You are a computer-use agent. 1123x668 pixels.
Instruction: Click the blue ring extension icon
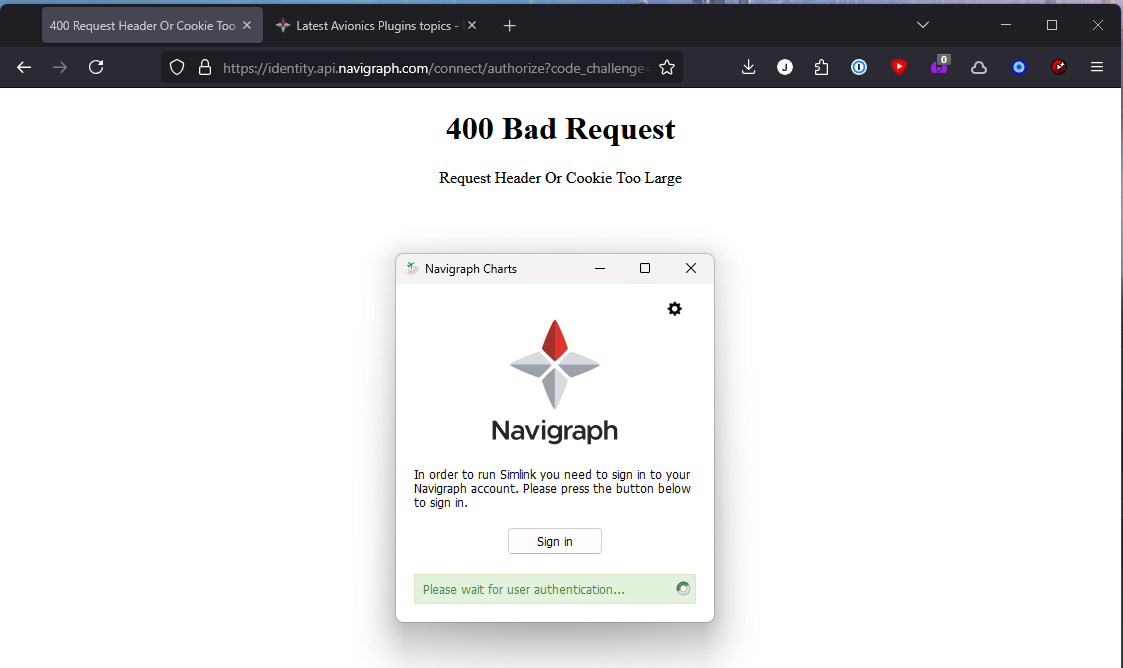point(1019,67)
